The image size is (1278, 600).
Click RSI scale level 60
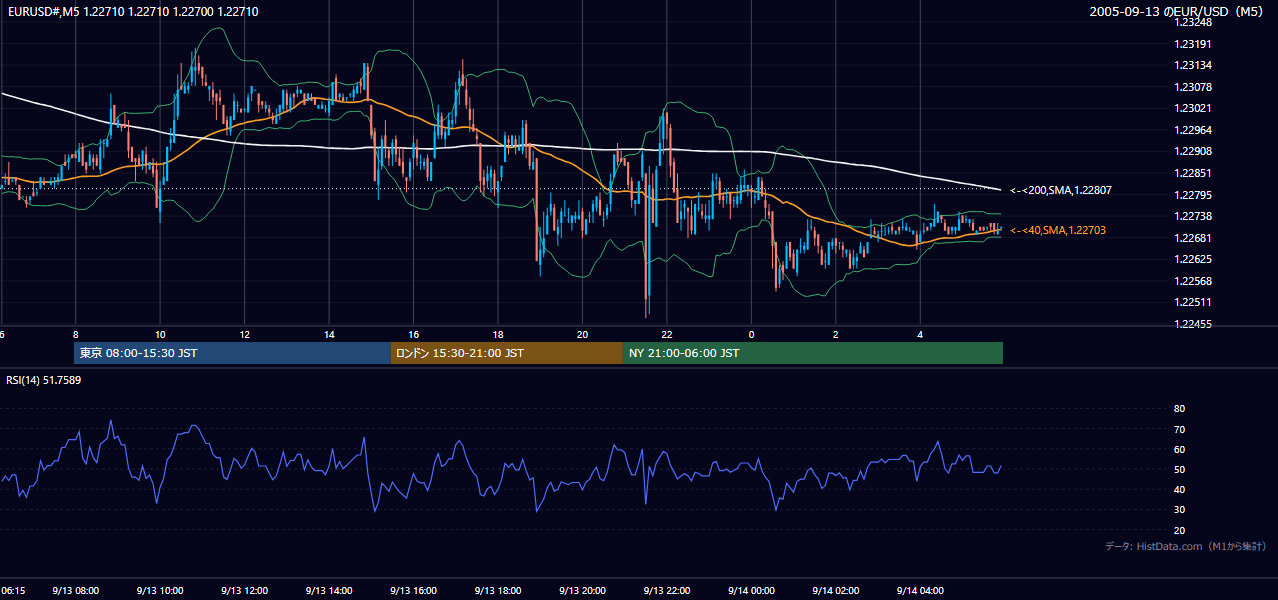[x=1179, y=449]
